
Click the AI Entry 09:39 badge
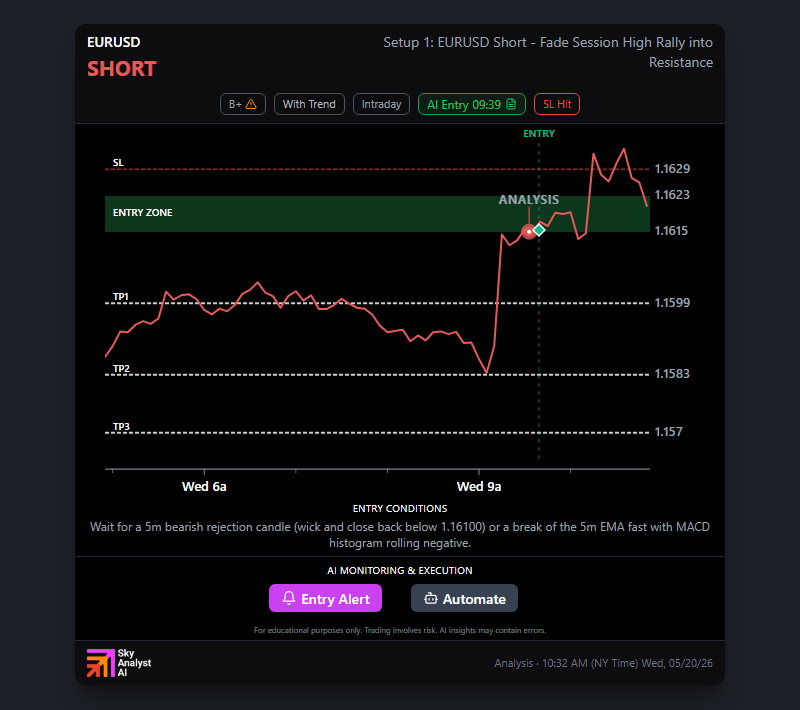pyautogui.click(x=471, y=104)
